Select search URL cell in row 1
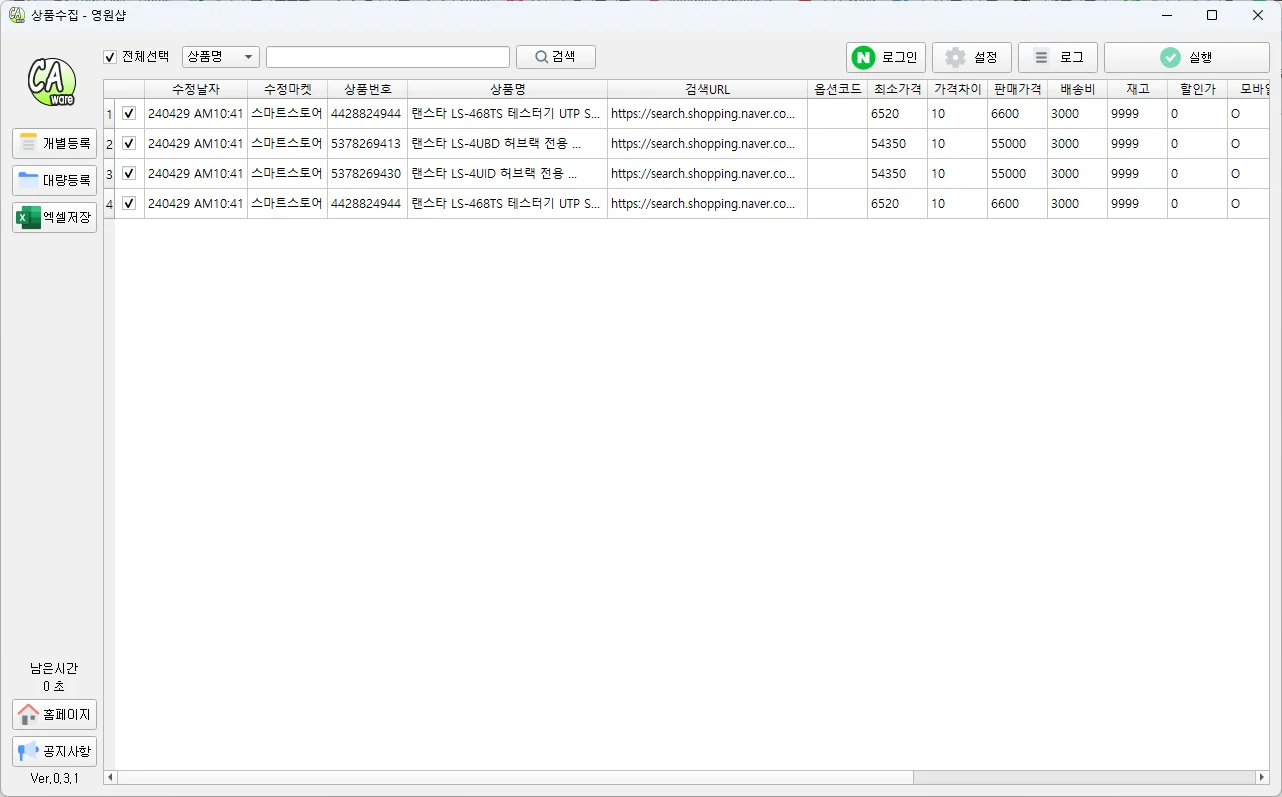The image size is (1282, 797). pos(708,114)
